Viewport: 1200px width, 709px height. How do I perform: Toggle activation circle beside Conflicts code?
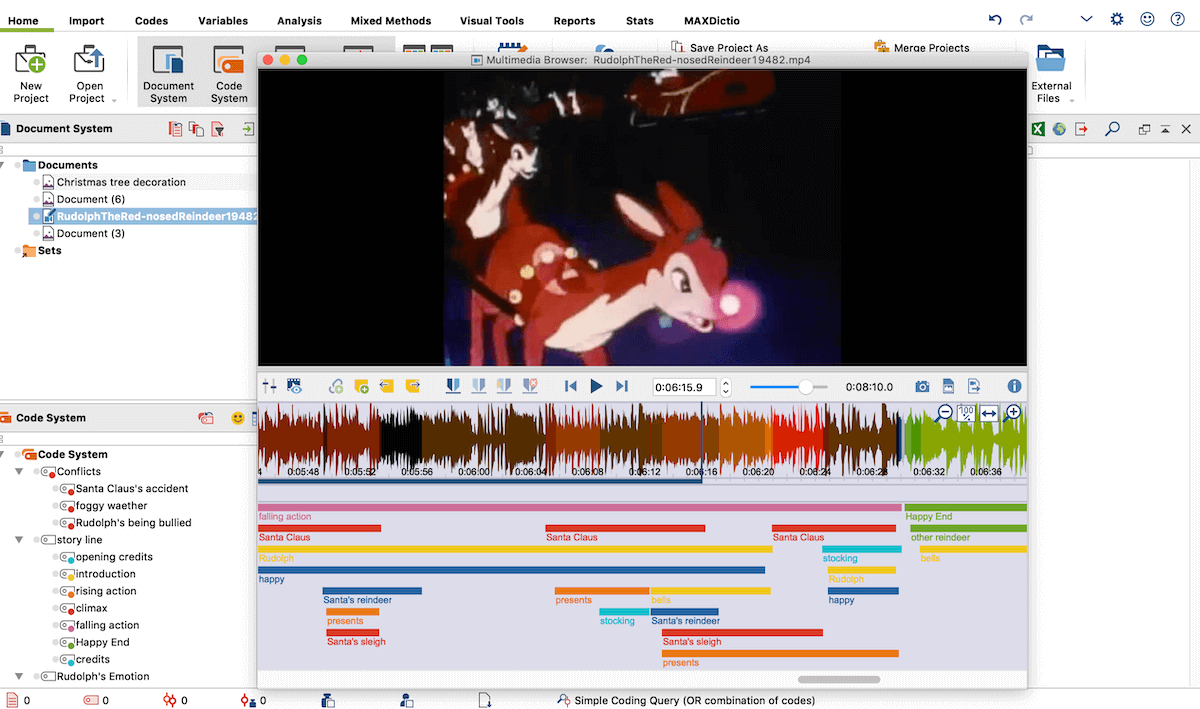[x=37, y=472]
